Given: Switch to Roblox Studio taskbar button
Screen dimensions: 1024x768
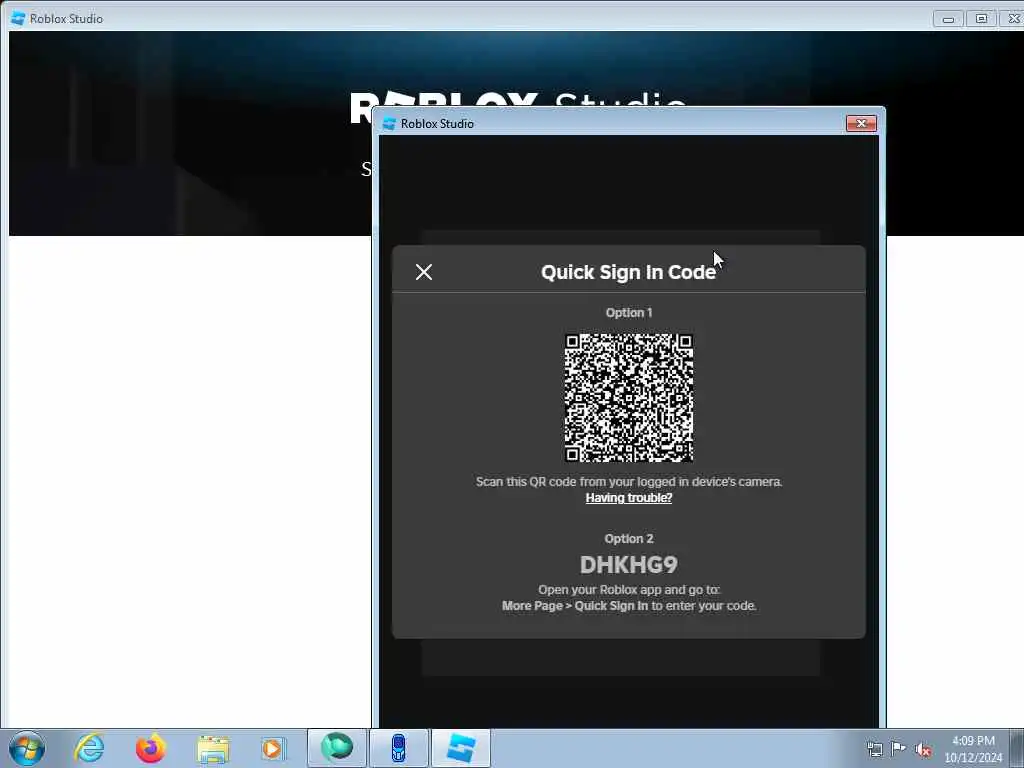Looking at the screenshot, I should (x=461, y=748).
